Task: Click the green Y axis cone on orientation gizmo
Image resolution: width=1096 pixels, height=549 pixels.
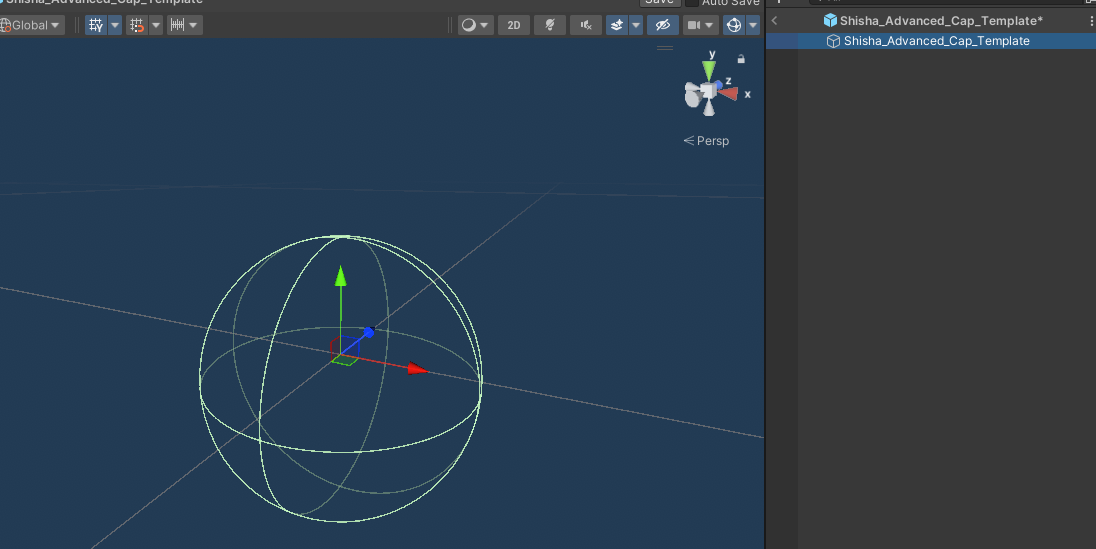Action: point(709,71)
